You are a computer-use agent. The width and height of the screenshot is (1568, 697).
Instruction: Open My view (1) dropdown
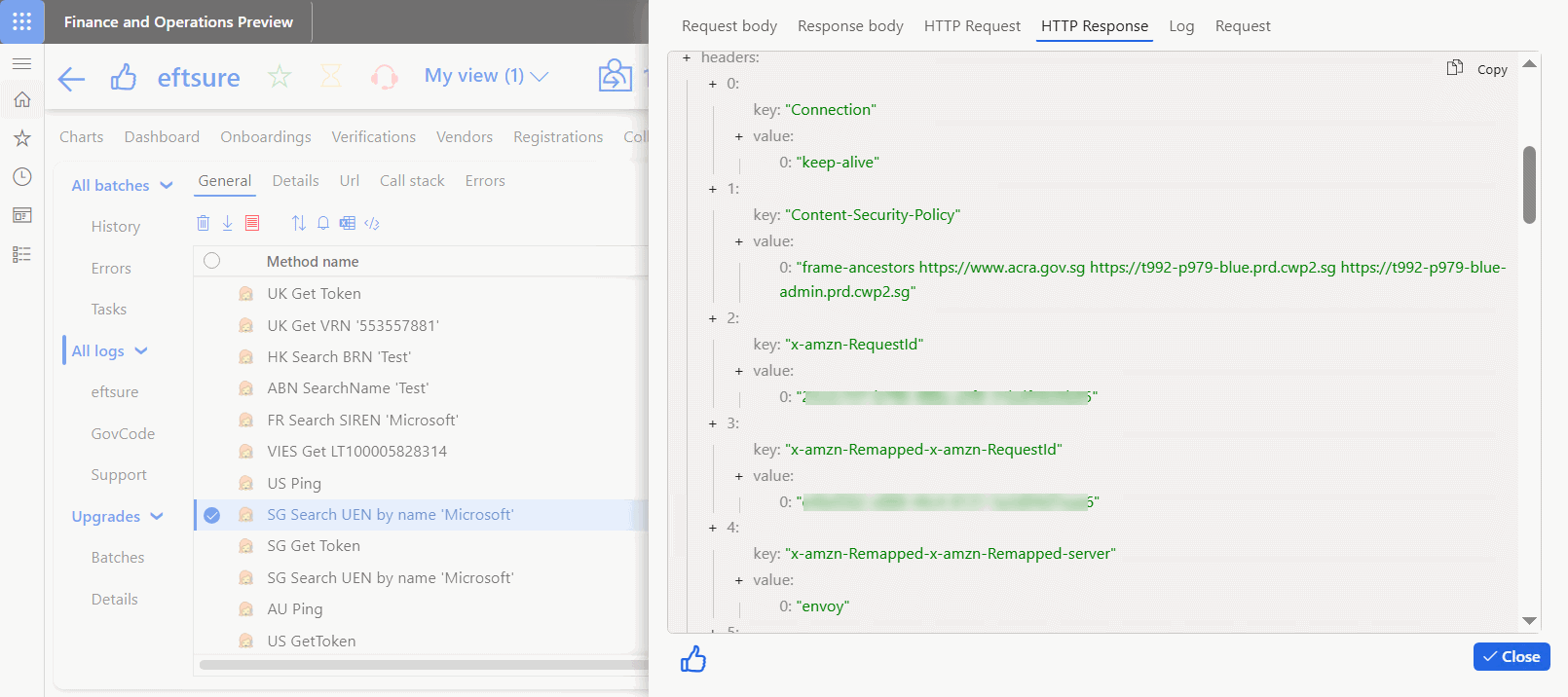point(486,76)
